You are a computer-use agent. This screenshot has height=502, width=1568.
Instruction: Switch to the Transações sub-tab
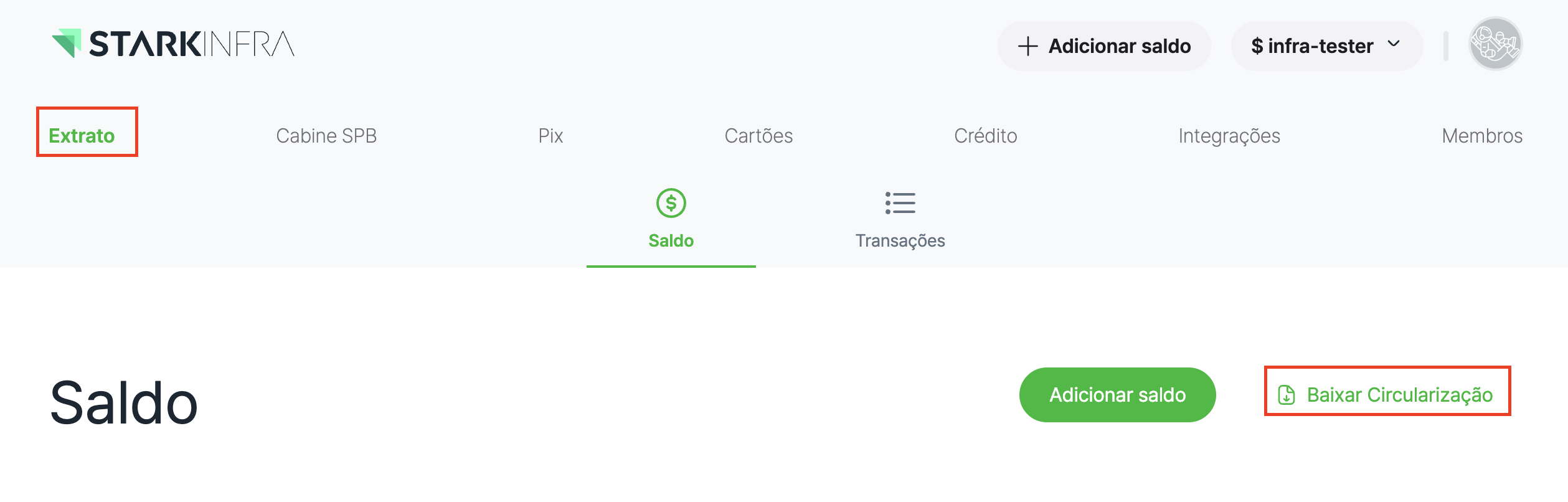(900, 240)
